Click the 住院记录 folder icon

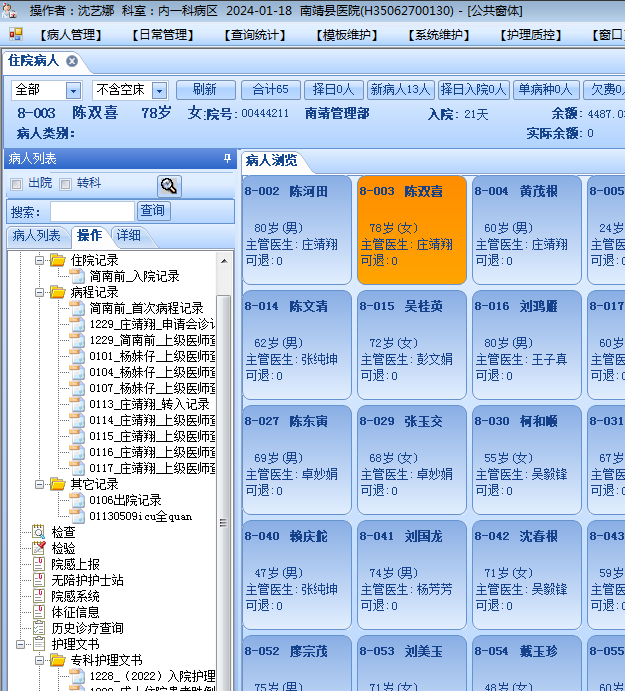[58, 260]
